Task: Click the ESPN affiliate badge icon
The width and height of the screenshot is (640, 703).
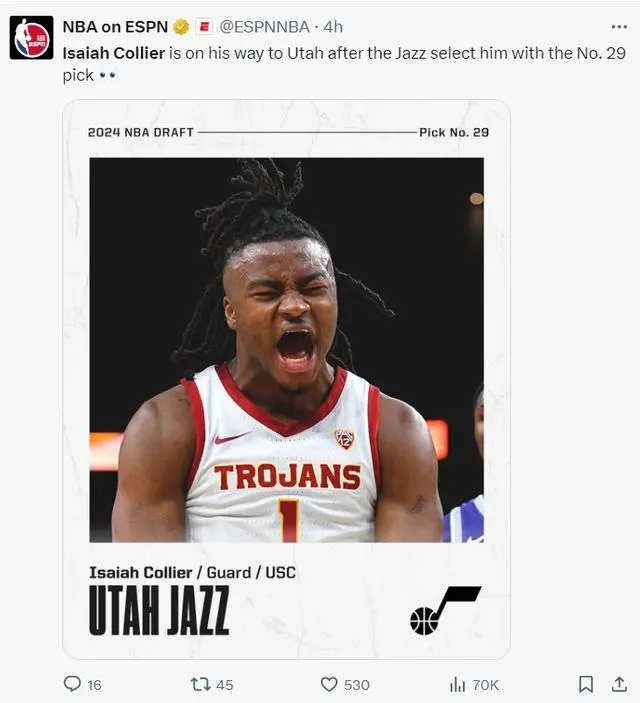Action: (x=204, y=27)
